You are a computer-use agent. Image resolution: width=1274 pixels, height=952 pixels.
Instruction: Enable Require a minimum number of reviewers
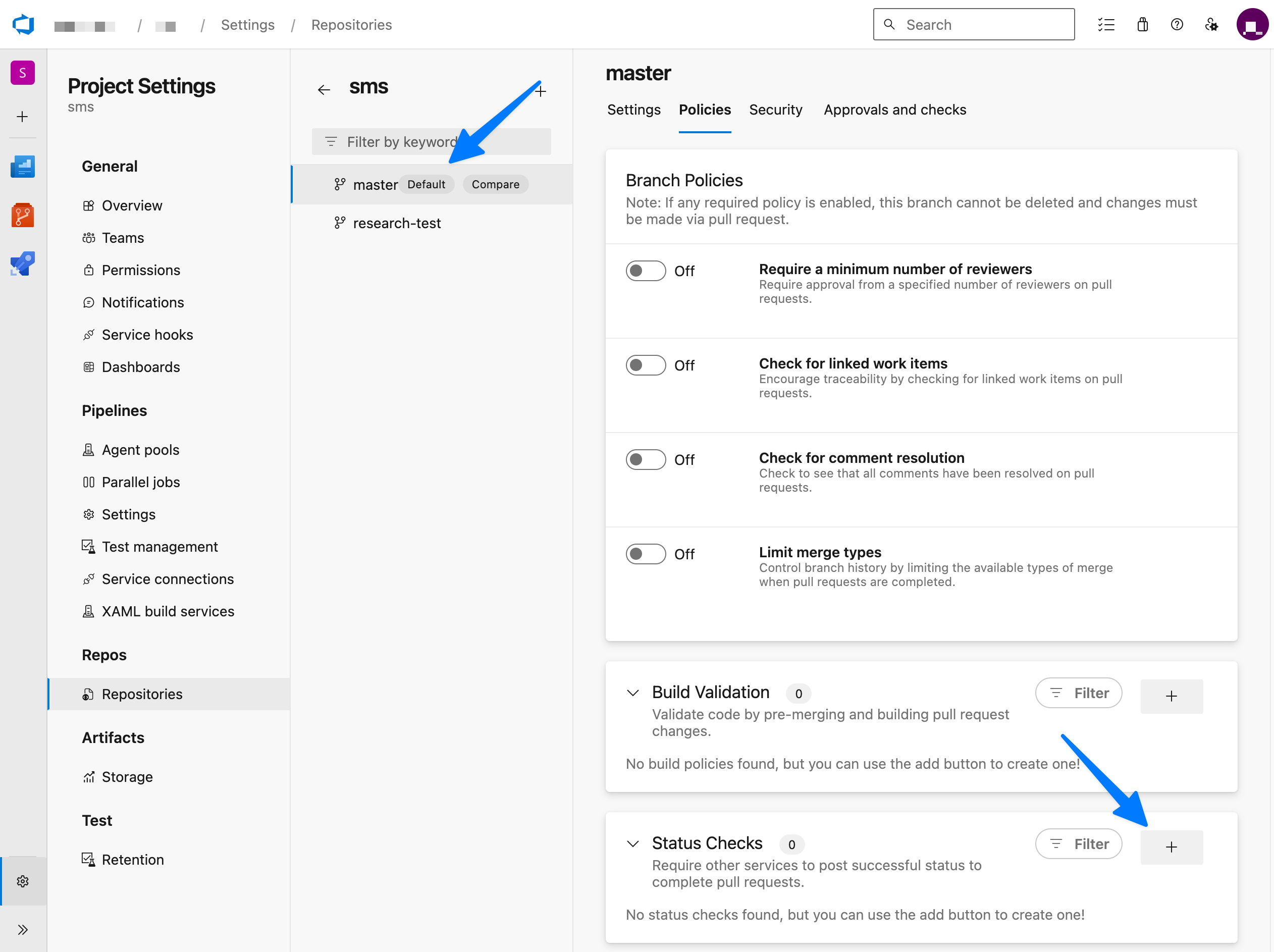pos(646,270)
